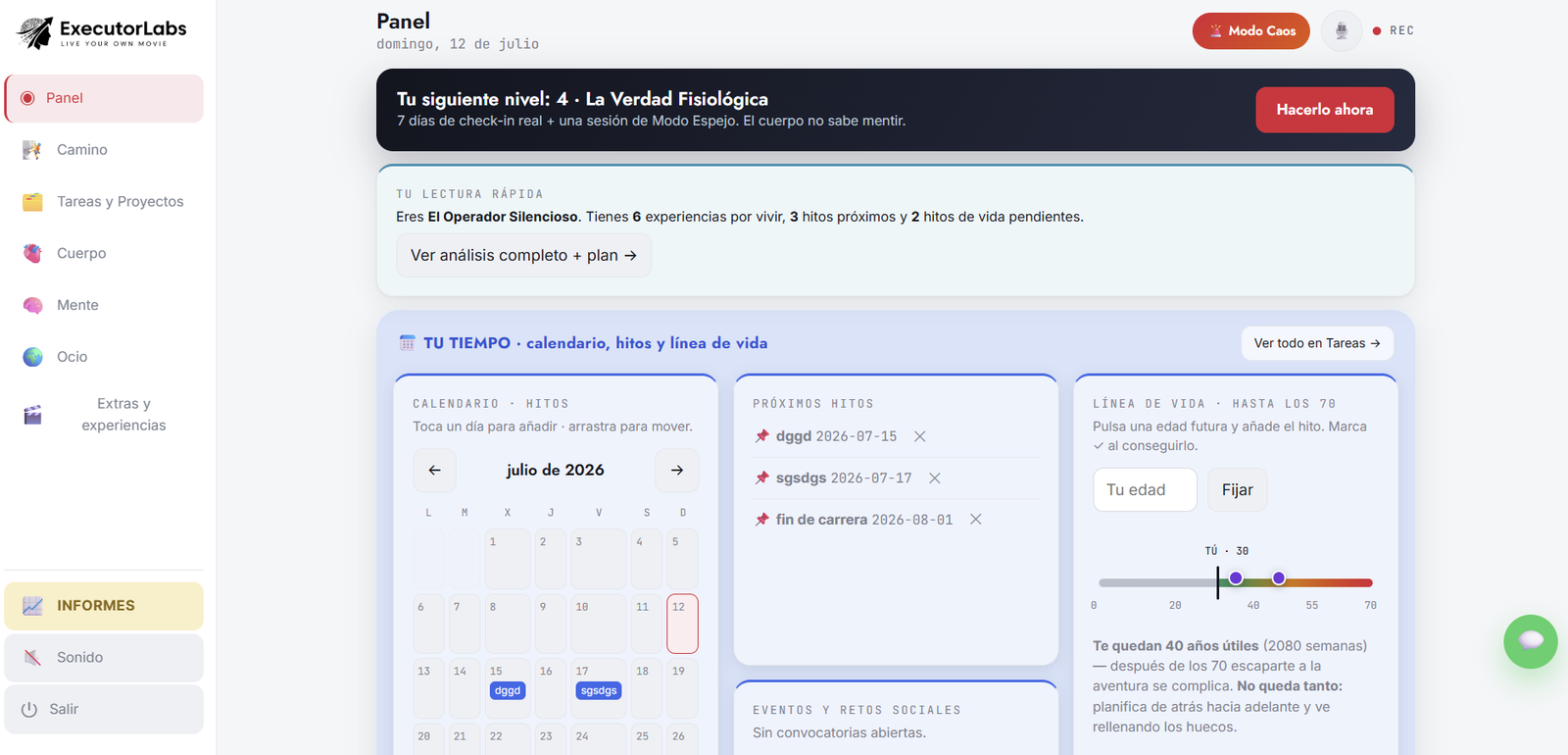Viewport: 1568px width, 755px height.
Task: Click the second purple milestone dot on lifeline
Action: (x=1279, y=579)
